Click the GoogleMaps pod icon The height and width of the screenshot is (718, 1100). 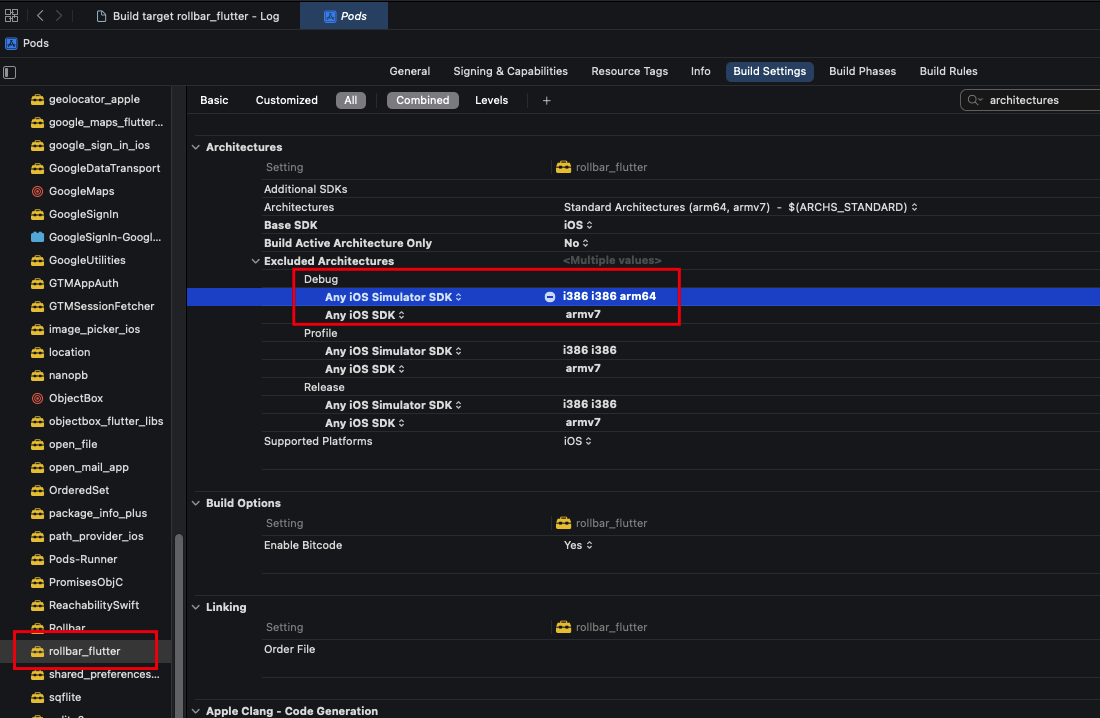36,190
